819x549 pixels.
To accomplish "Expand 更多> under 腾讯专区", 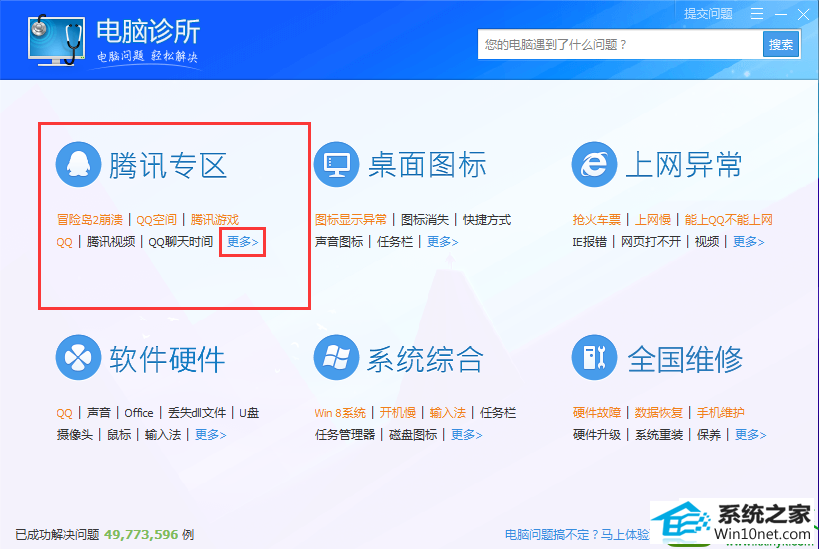I will pos(243,242).
